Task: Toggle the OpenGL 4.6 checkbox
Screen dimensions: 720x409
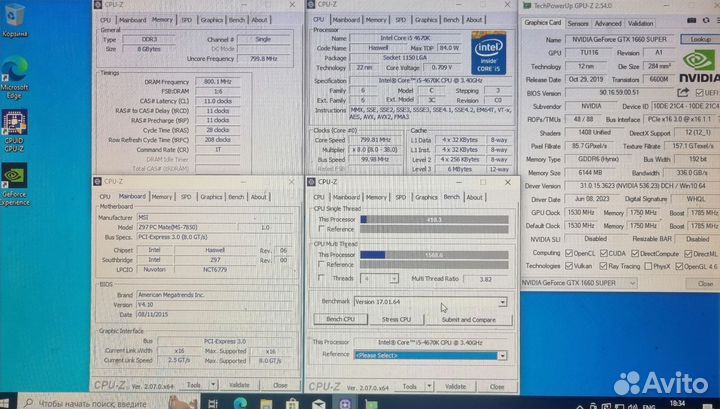Action: [679, 266]
